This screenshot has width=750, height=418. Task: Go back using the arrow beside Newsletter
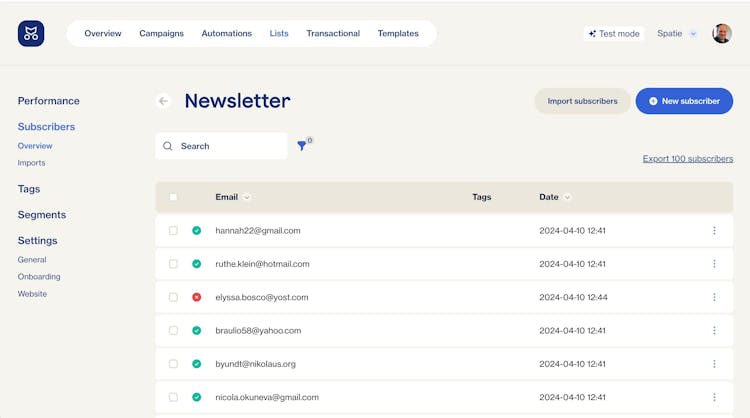[x=163, y=101]
